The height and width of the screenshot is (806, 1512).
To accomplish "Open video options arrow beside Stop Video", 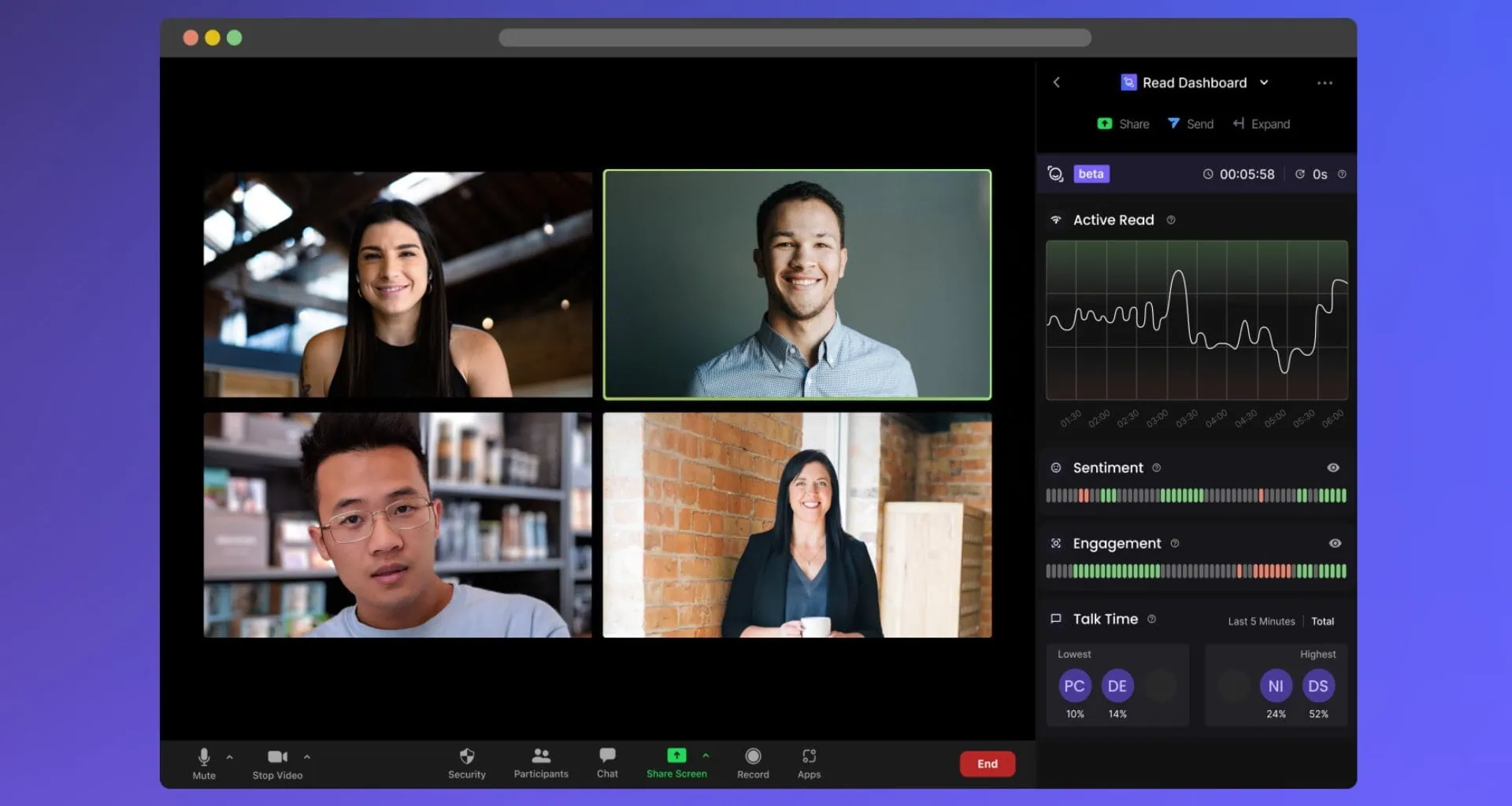I will (x=307, y=757).
